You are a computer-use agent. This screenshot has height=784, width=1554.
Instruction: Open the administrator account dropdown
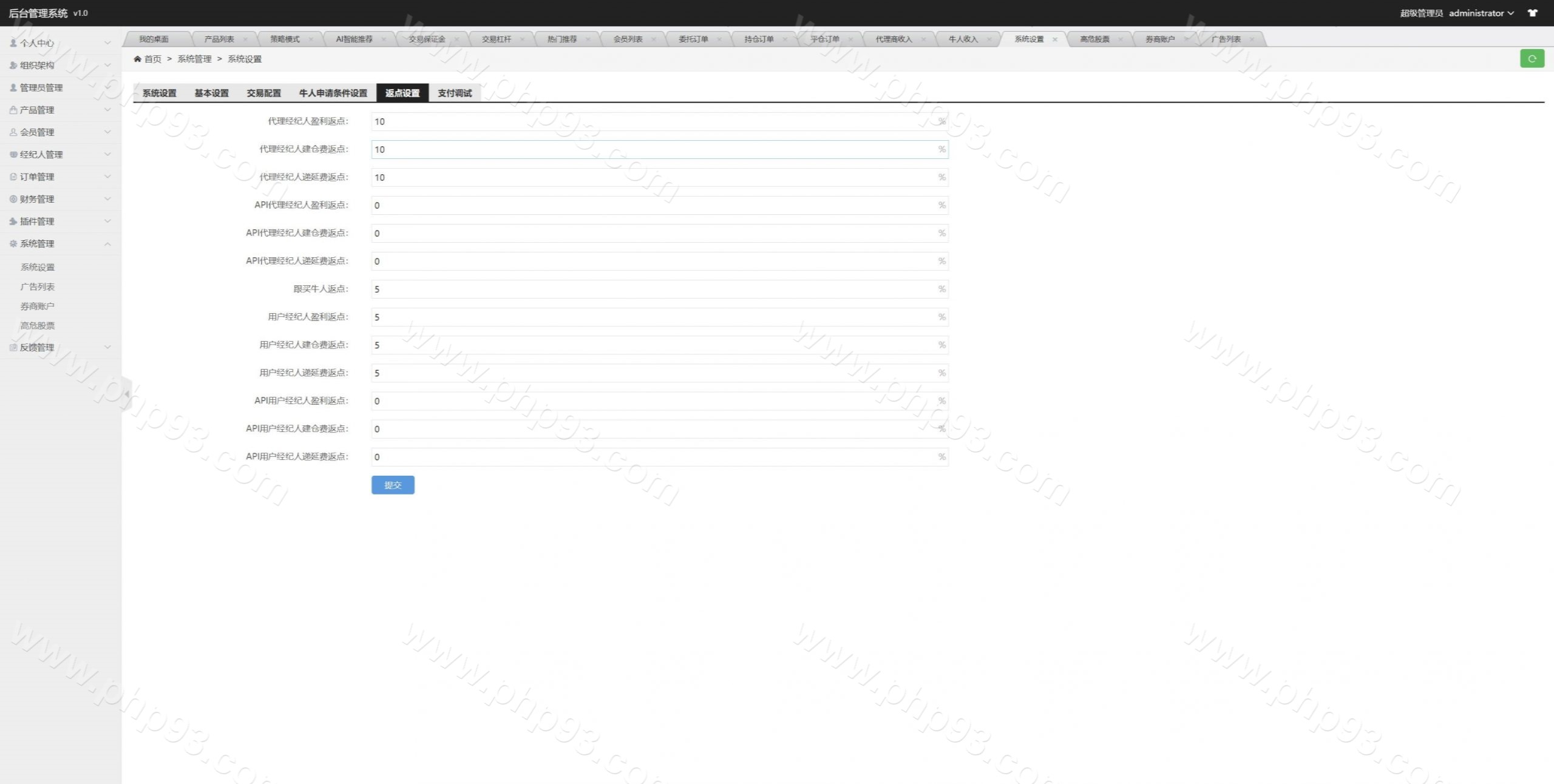(x=1481, y=13)
